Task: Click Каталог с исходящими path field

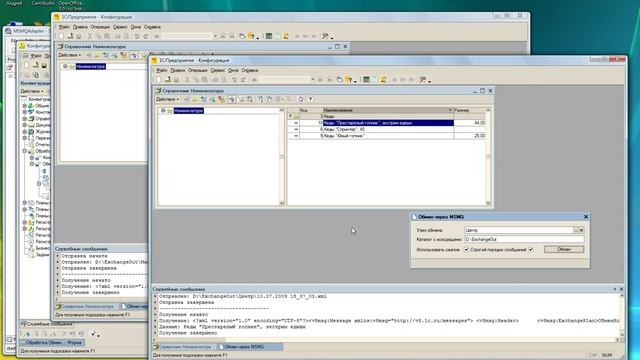Action: (524, 240)
